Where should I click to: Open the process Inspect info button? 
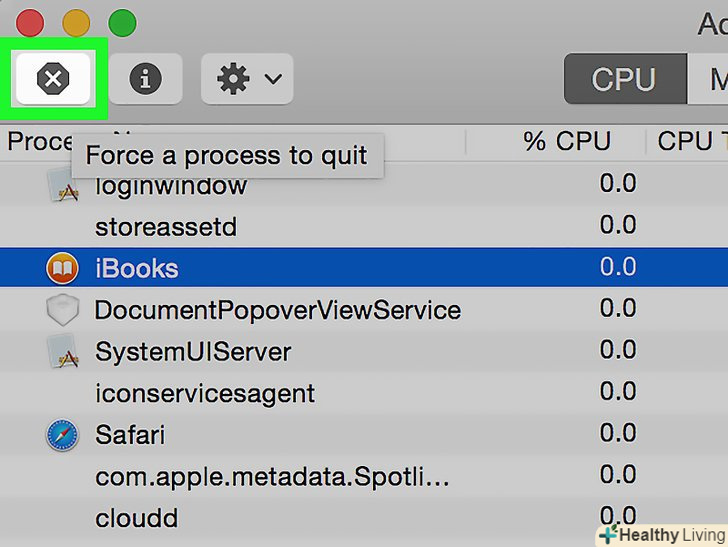tap(145, 79)
